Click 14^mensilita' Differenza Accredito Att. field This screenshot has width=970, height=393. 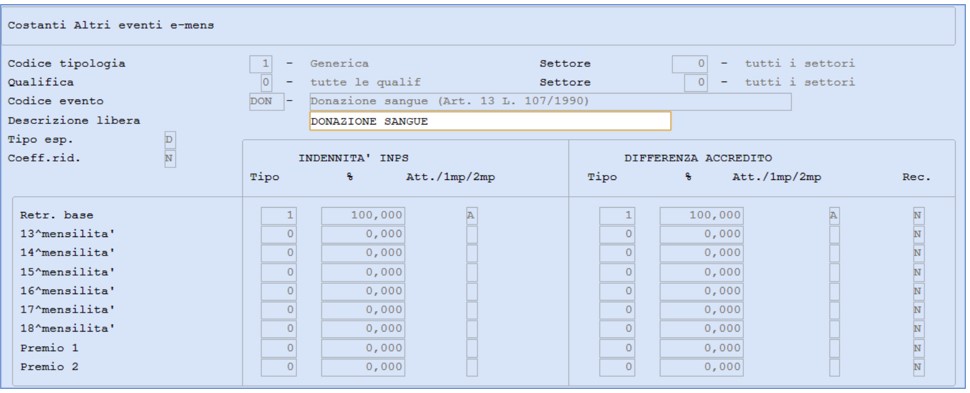coord(835,253)
